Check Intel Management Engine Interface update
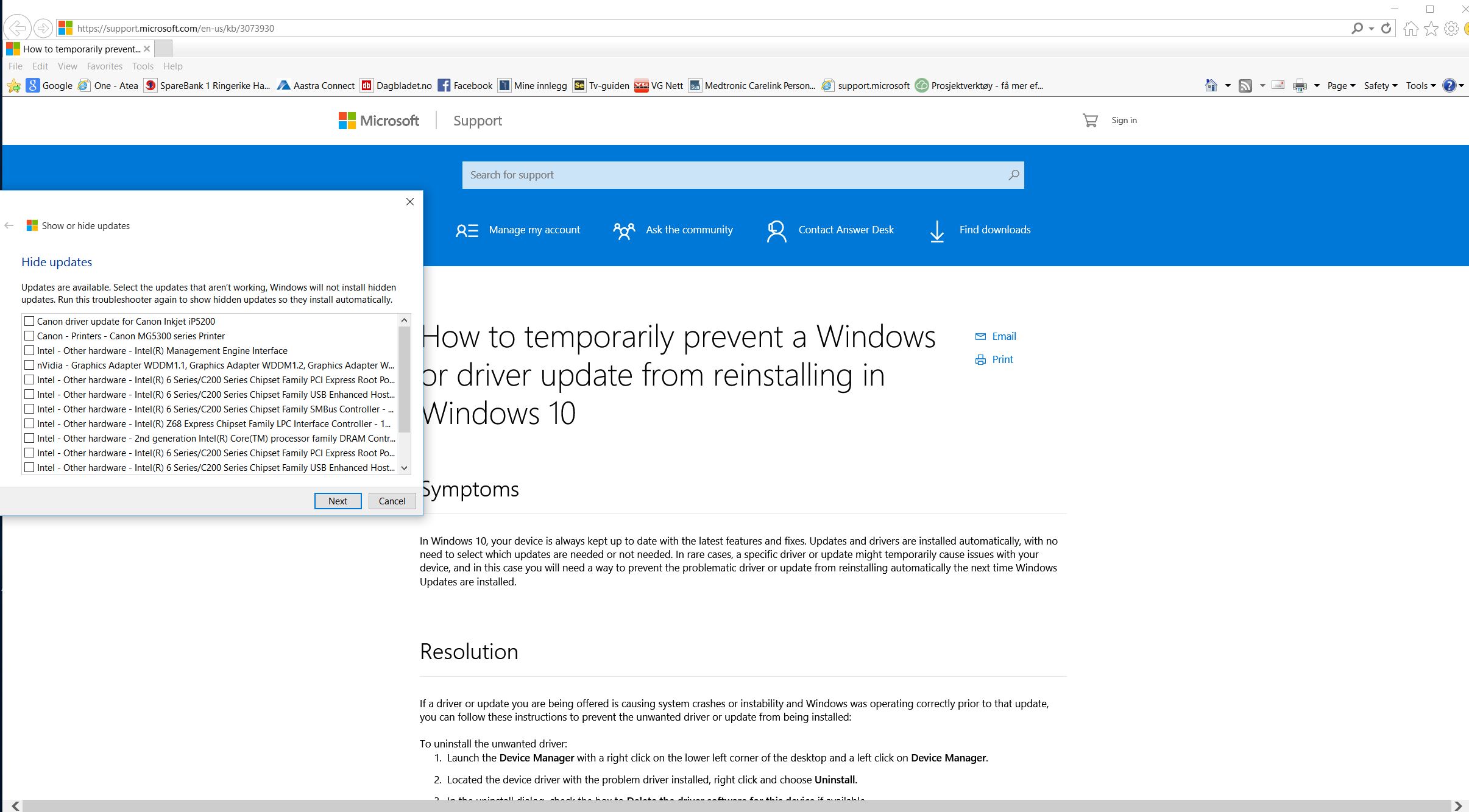 click(x=29, y=350)
